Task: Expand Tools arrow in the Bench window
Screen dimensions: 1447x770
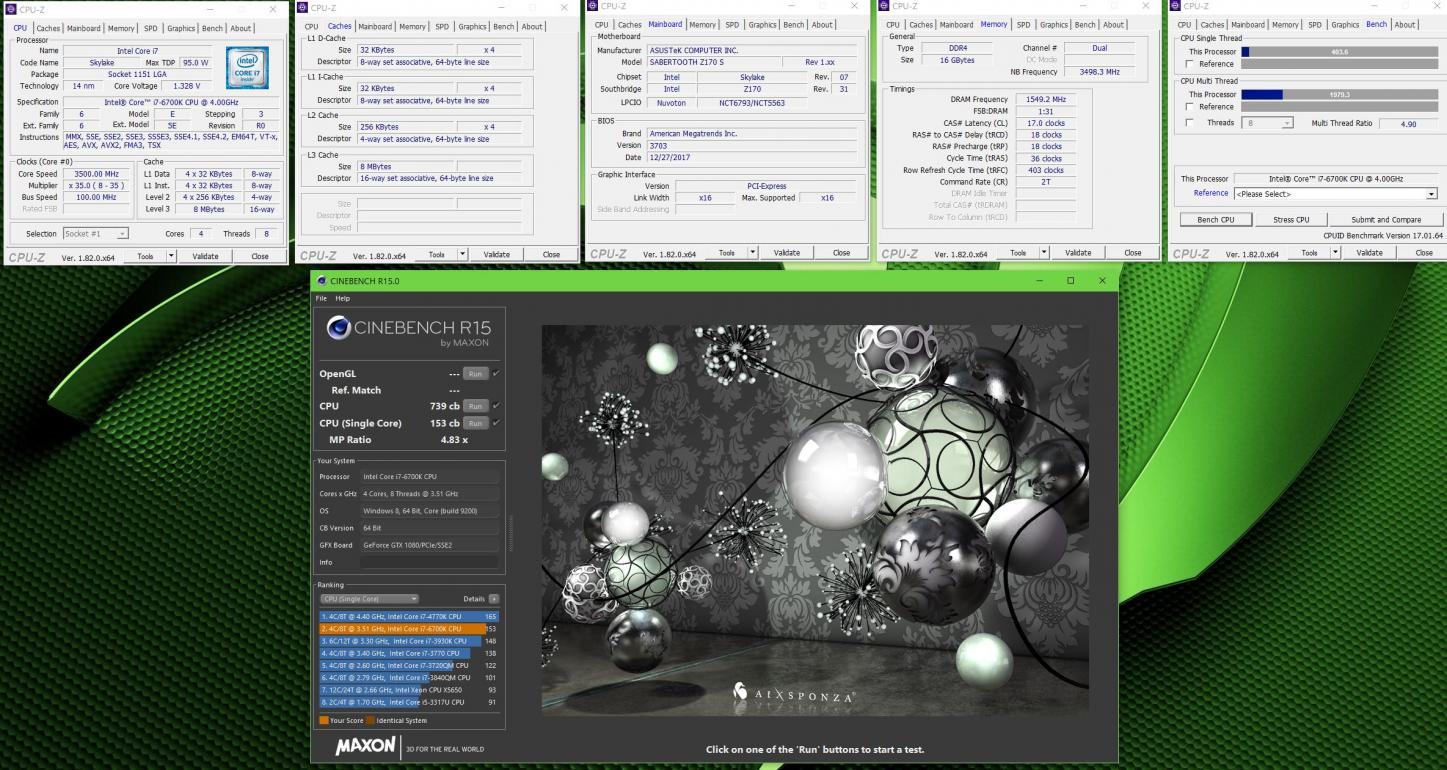Action: click(1335, 253)
